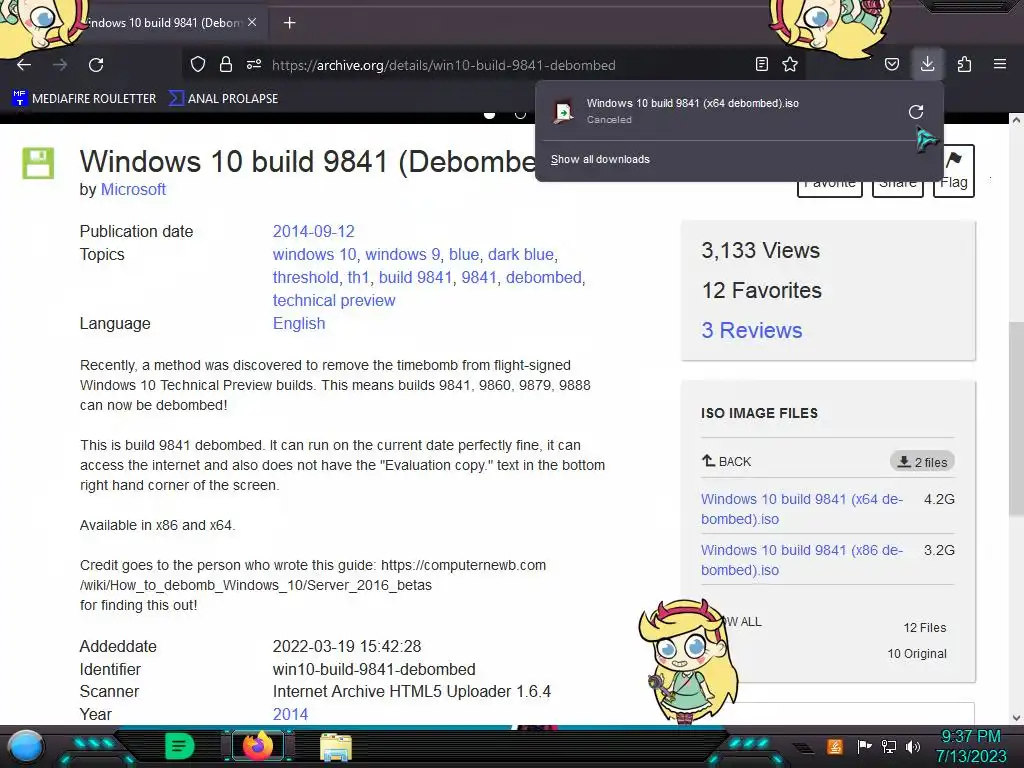Click the downloaded ISO file icon

coord(563,112)
